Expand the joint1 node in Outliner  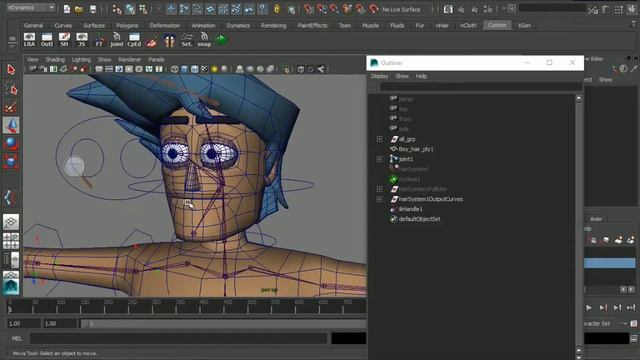tap(380, 159)
